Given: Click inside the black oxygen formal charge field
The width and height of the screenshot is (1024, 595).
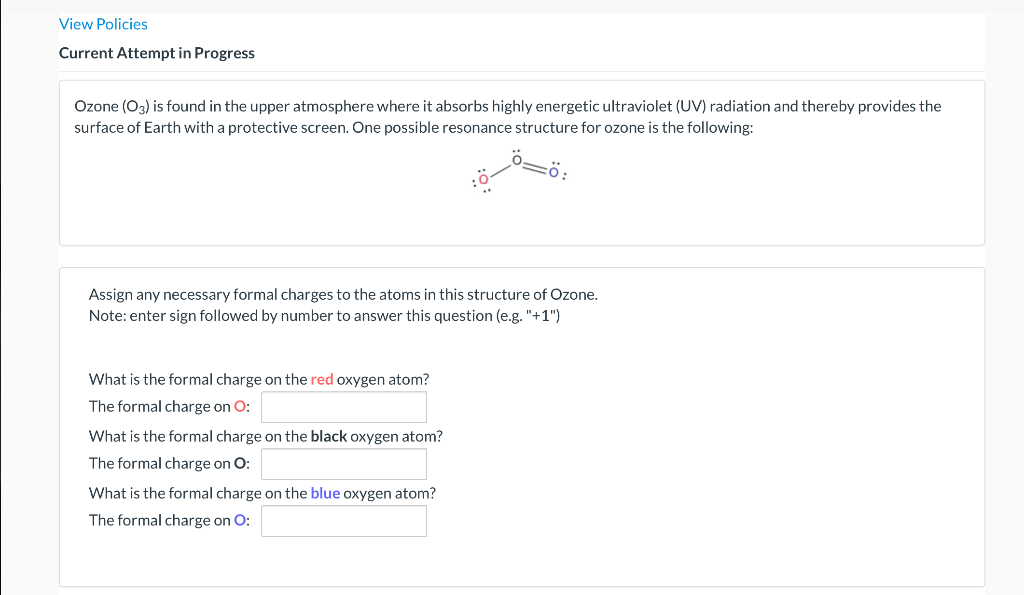Looking at the screenshot, I should [x=343, y=463].
